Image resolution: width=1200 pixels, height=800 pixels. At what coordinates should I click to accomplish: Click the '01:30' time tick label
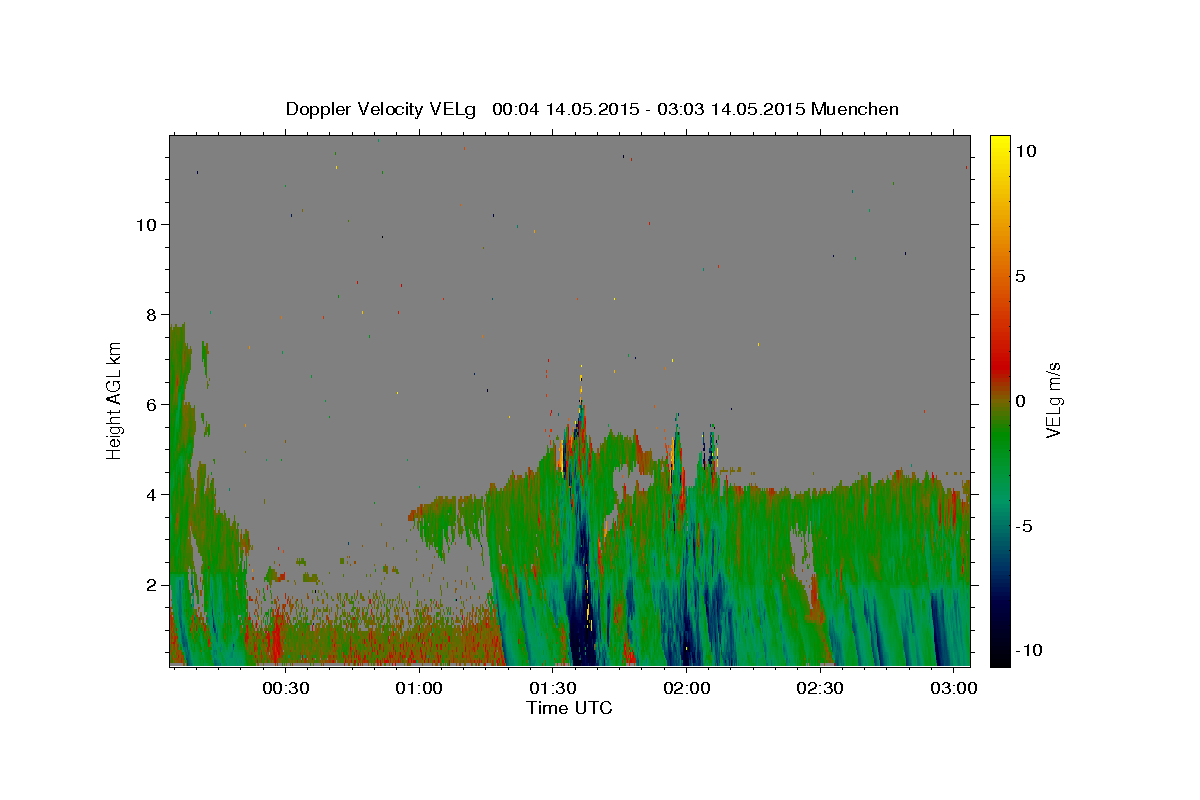(553, 689)
